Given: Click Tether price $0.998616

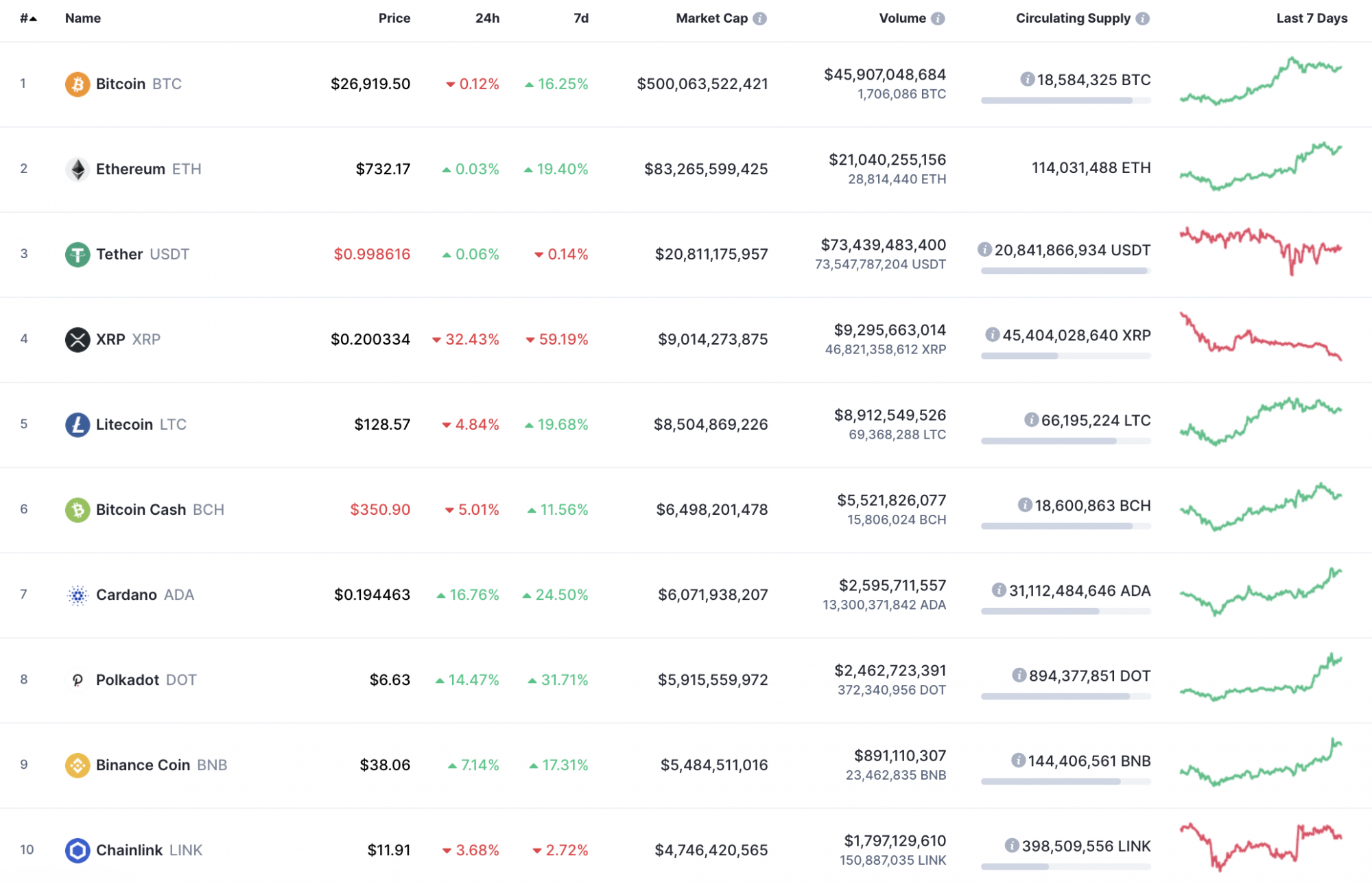Looking at the screenshot, I should 372,255.
